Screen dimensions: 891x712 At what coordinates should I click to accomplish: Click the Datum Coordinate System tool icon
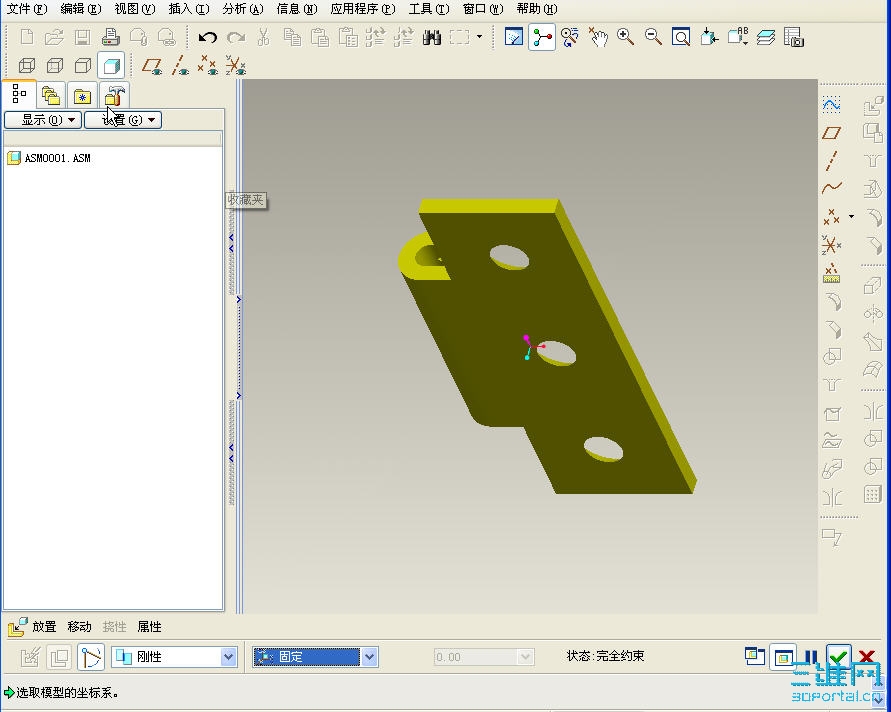[x=831, y=245]
